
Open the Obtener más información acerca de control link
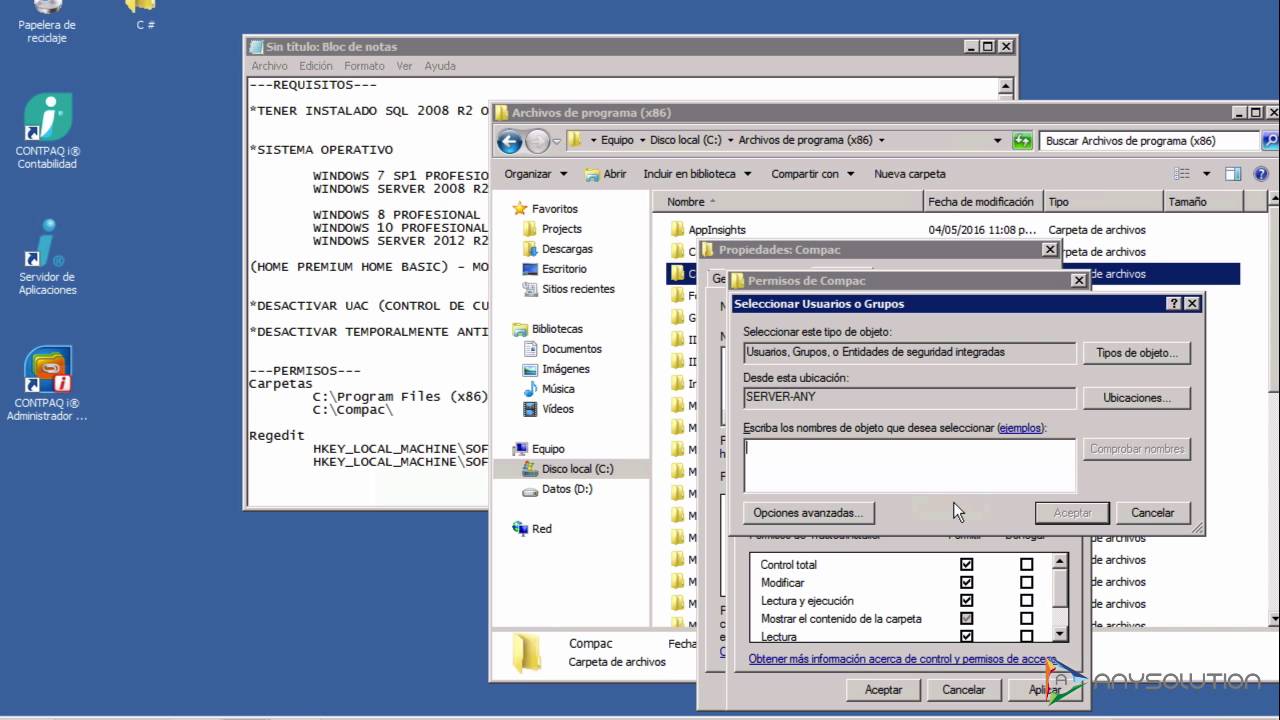point(902,659)
